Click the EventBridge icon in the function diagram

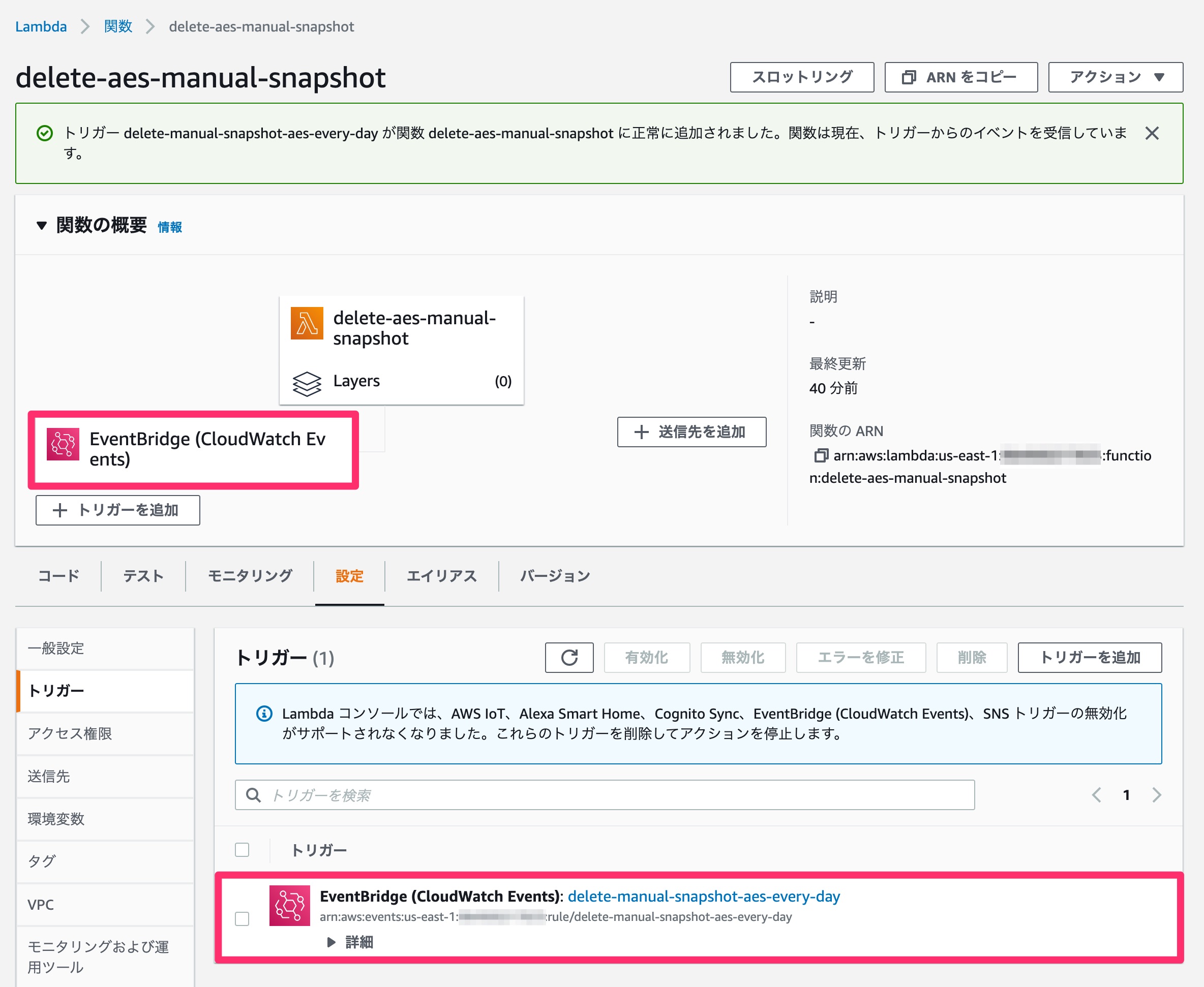pos(63,444)
